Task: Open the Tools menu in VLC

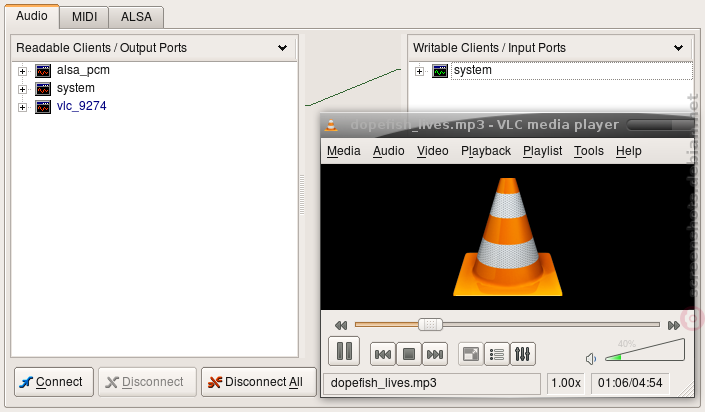Action: tap(589, 151)
